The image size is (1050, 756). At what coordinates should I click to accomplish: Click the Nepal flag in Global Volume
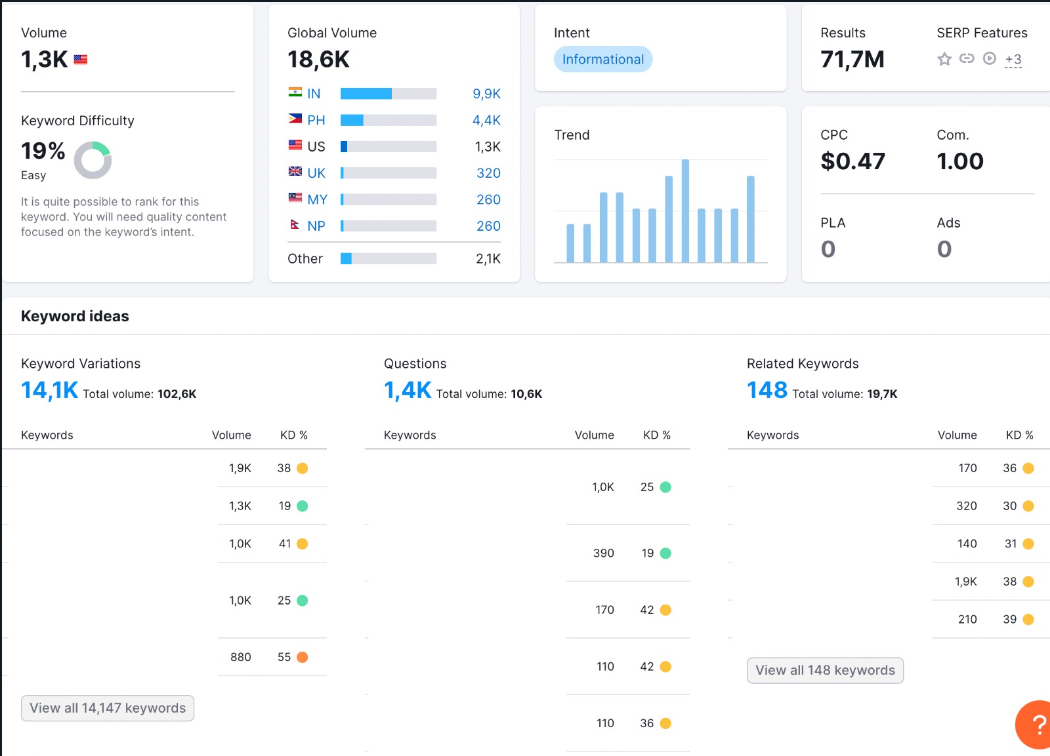pos(295,225)
